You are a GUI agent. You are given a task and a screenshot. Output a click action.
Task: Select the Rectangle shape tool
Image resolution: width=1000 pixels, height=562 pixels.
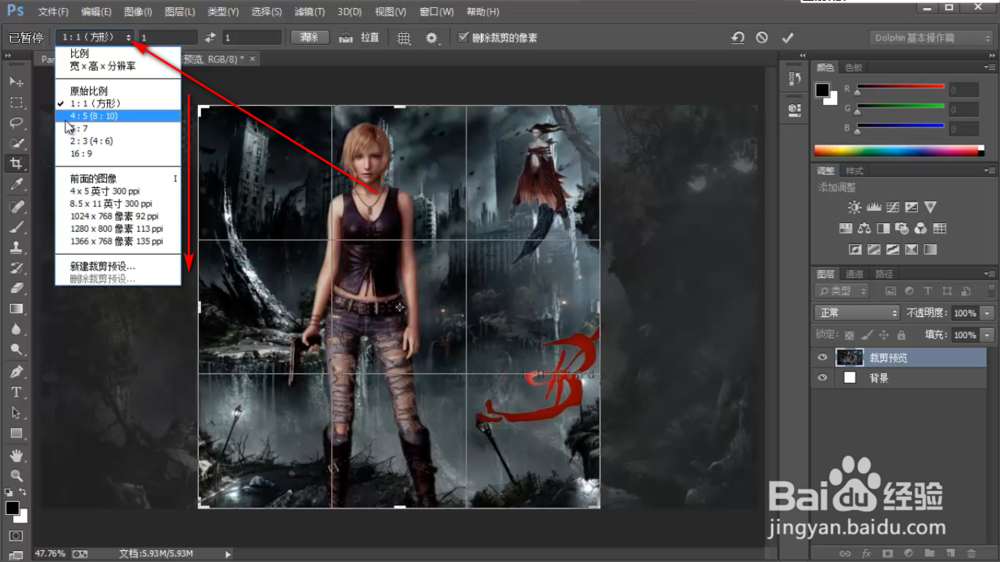pyautogui.click(x=16, y=434)
